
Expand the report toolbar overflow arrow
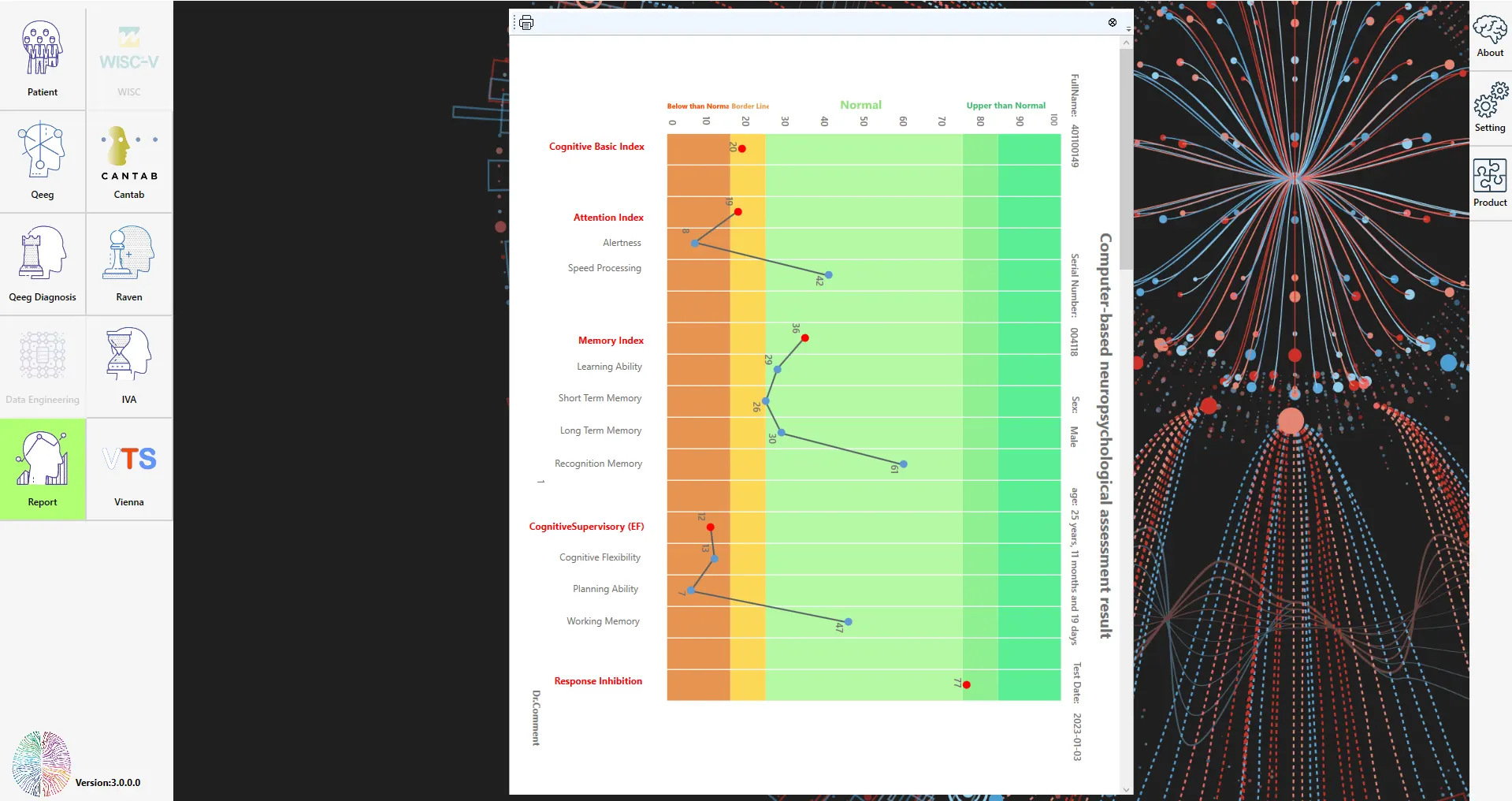coord(1128,29)
